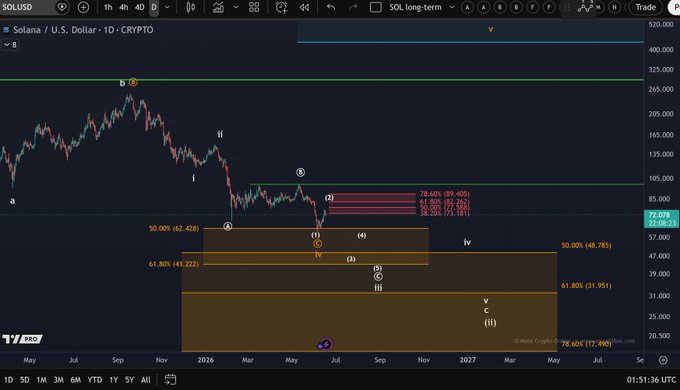Expand the indicators favorites dropdown arrow
The image size is (680, 390).
(236, 7)
